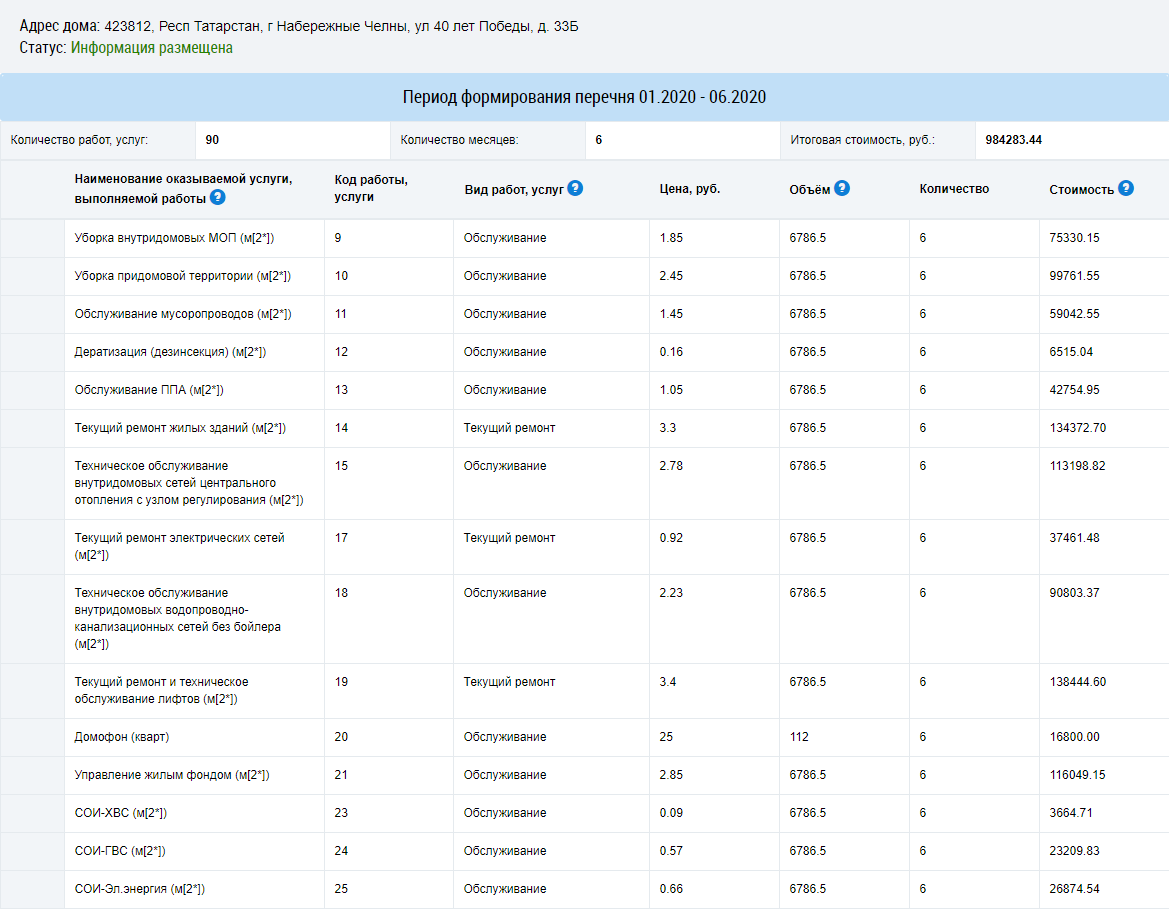The height and width of the screenshot is (910, 1169).
Task: Click help icon next to Стоимость header
Action: click(1126, 189)
